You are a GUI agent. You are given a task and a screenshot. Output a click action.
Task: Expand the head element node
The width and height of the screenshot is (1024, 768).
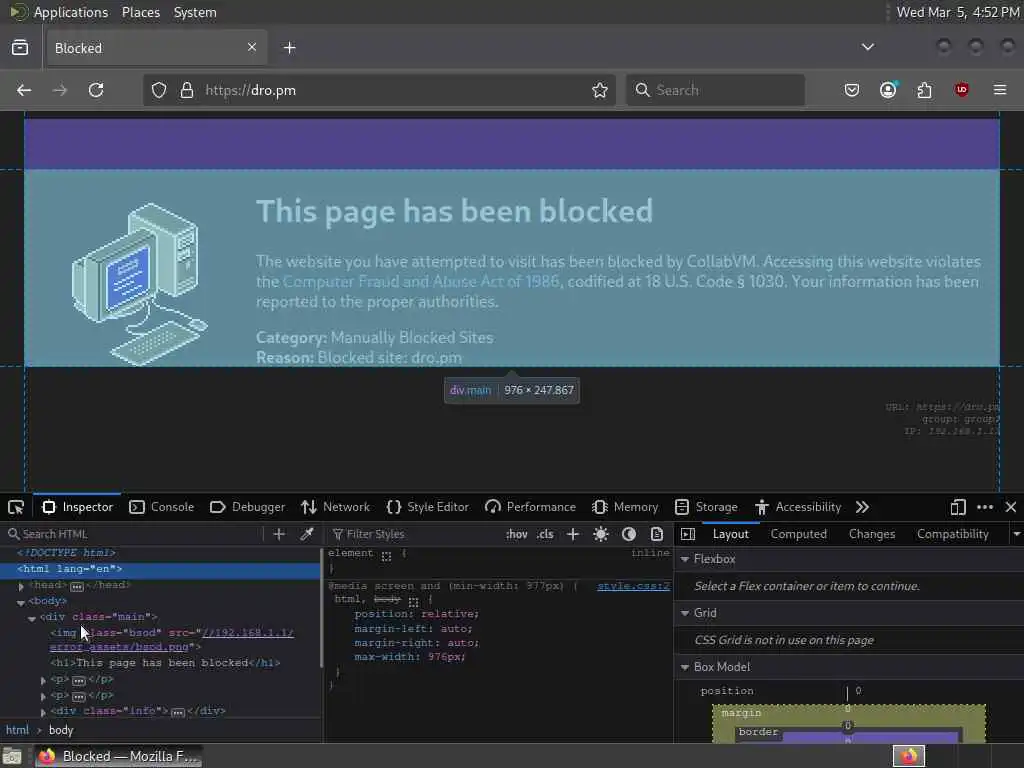click(x=21, y=586)
